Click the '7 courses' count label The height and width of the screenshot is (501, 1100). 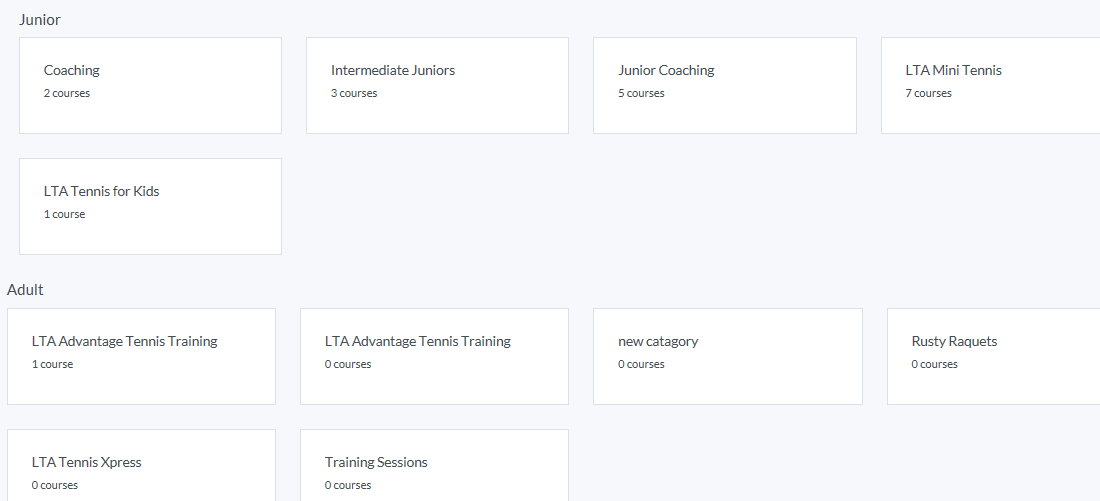coord(929,94)
